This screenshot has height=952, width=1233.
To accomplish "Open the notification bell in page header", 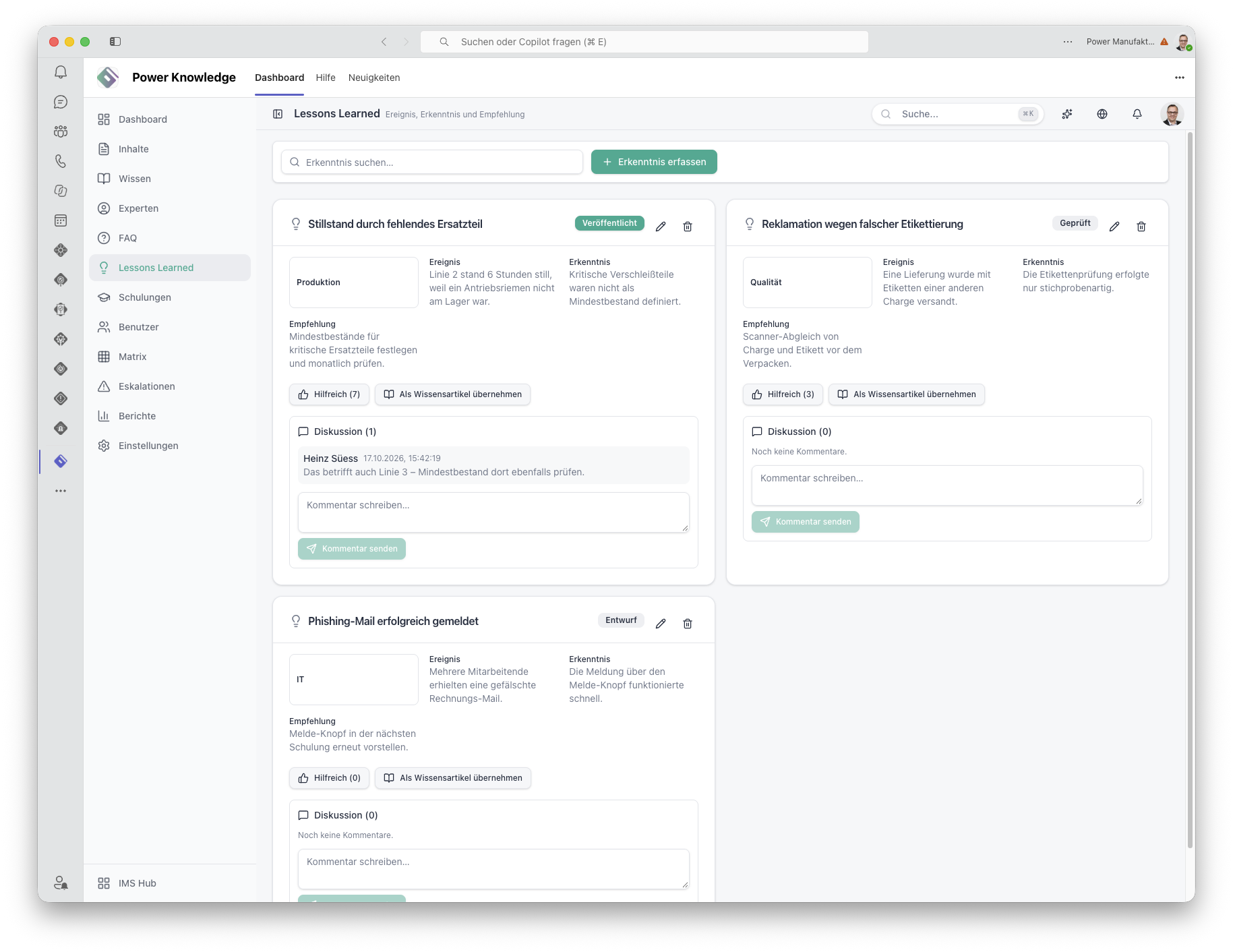I will (1137, 114).
